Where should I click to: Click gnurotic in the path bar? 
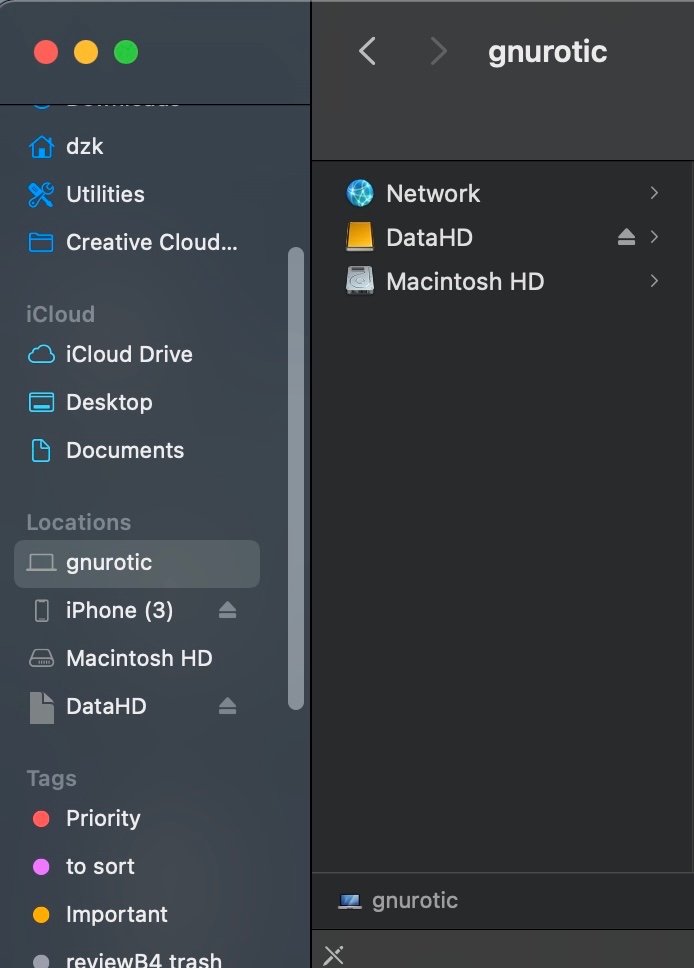(414, 900)
